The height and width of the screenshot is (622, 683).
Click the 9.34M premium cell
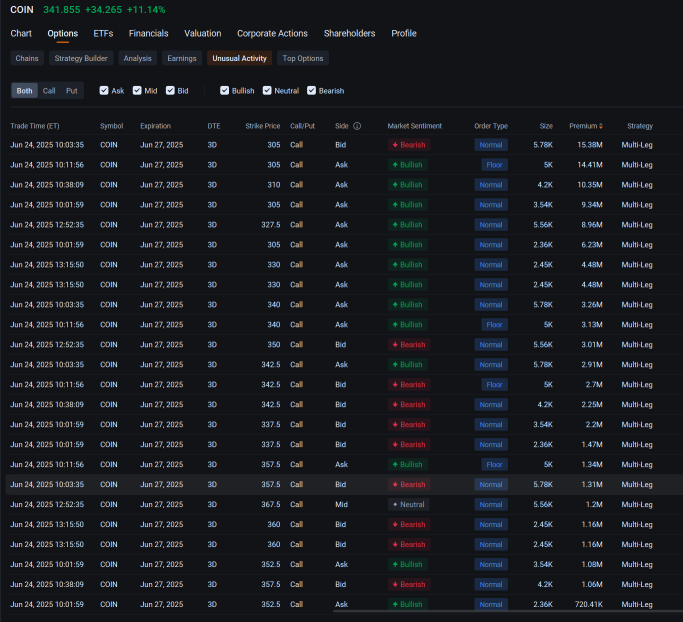(x=592, y=205)
